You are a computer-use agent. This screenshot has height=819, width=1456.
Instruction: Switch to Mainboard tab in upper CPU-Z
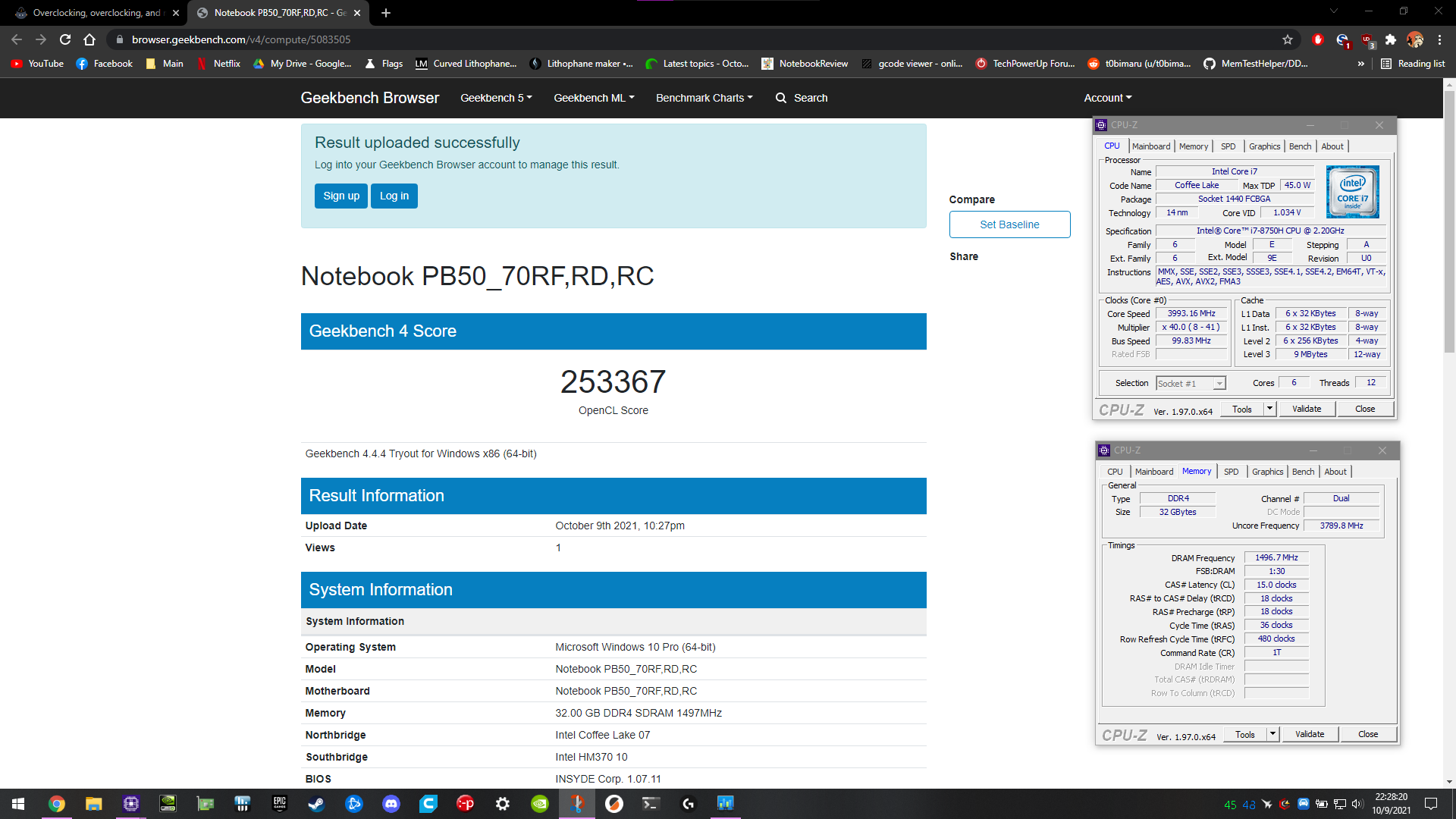(1151, 146)
